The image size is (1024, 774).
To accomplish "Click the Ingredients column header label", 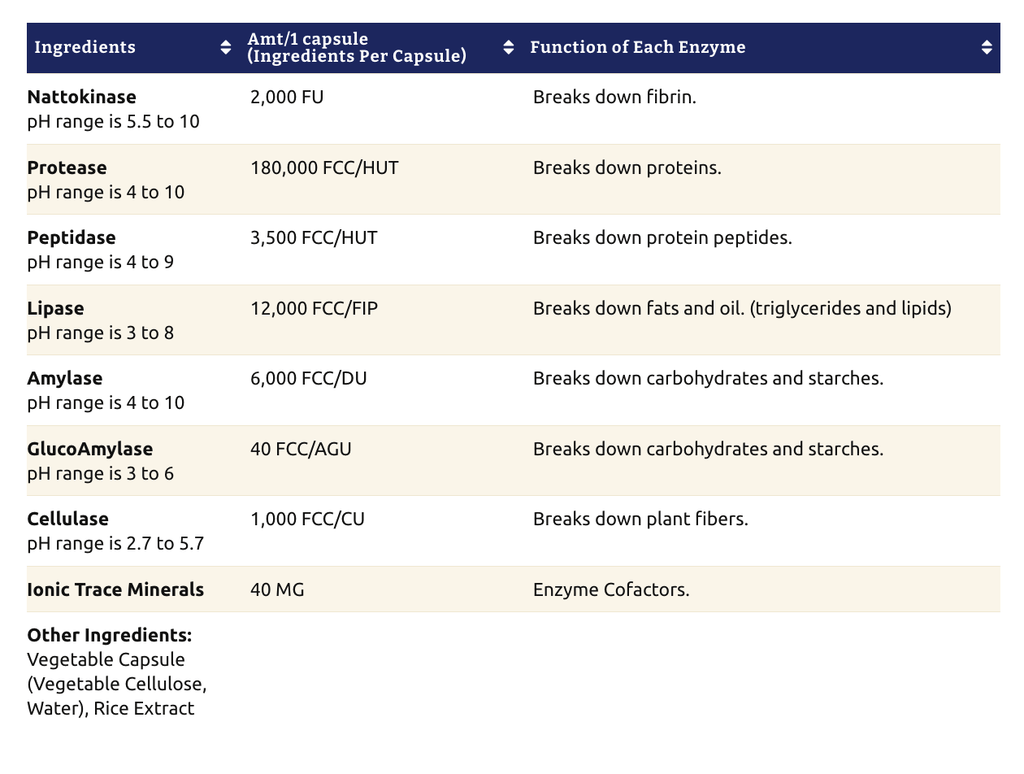I will coord(85,47).
